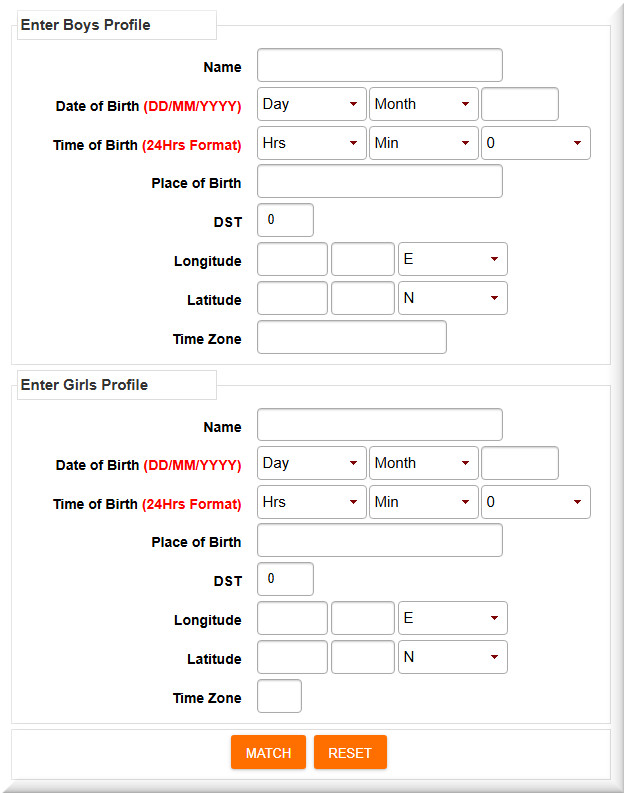Image resolution: width=624 pixels, height=793 pixels.
Task: Click the girl's Time Zone field
Action: (x=279, y=697)
